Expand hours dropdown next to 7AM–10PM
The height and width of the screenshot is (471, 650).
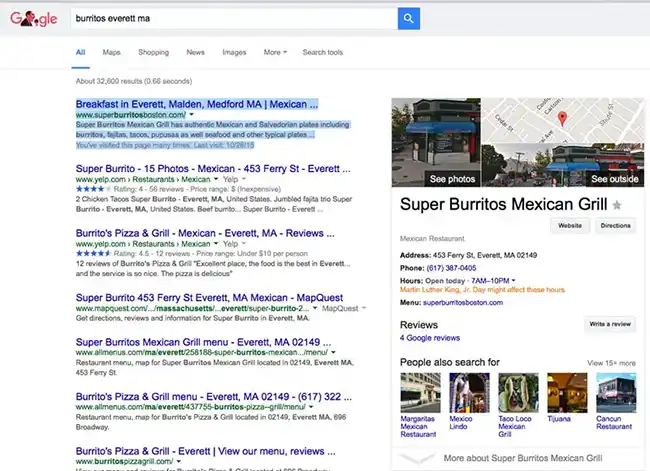pos(514,281)
